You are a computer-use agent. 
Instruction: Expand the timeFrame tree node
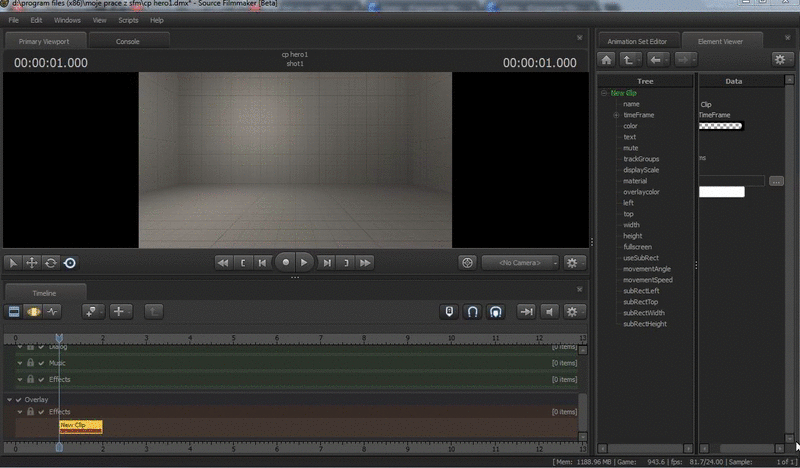pyautogui.click(x=616, y=115)
